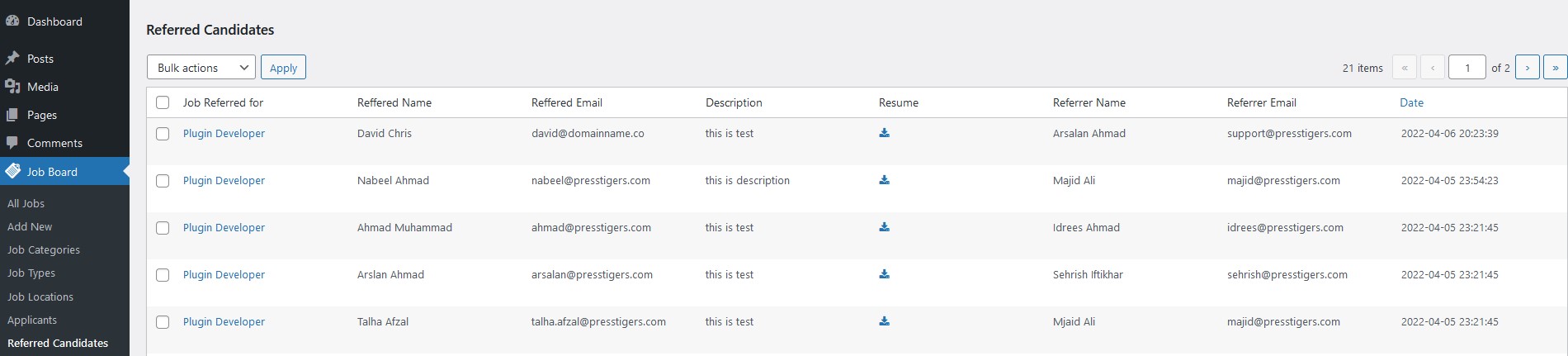Viewport: 1568px width, 356px height.
Task: Select the David Chris row checkbox
Action: click(163, 134)
